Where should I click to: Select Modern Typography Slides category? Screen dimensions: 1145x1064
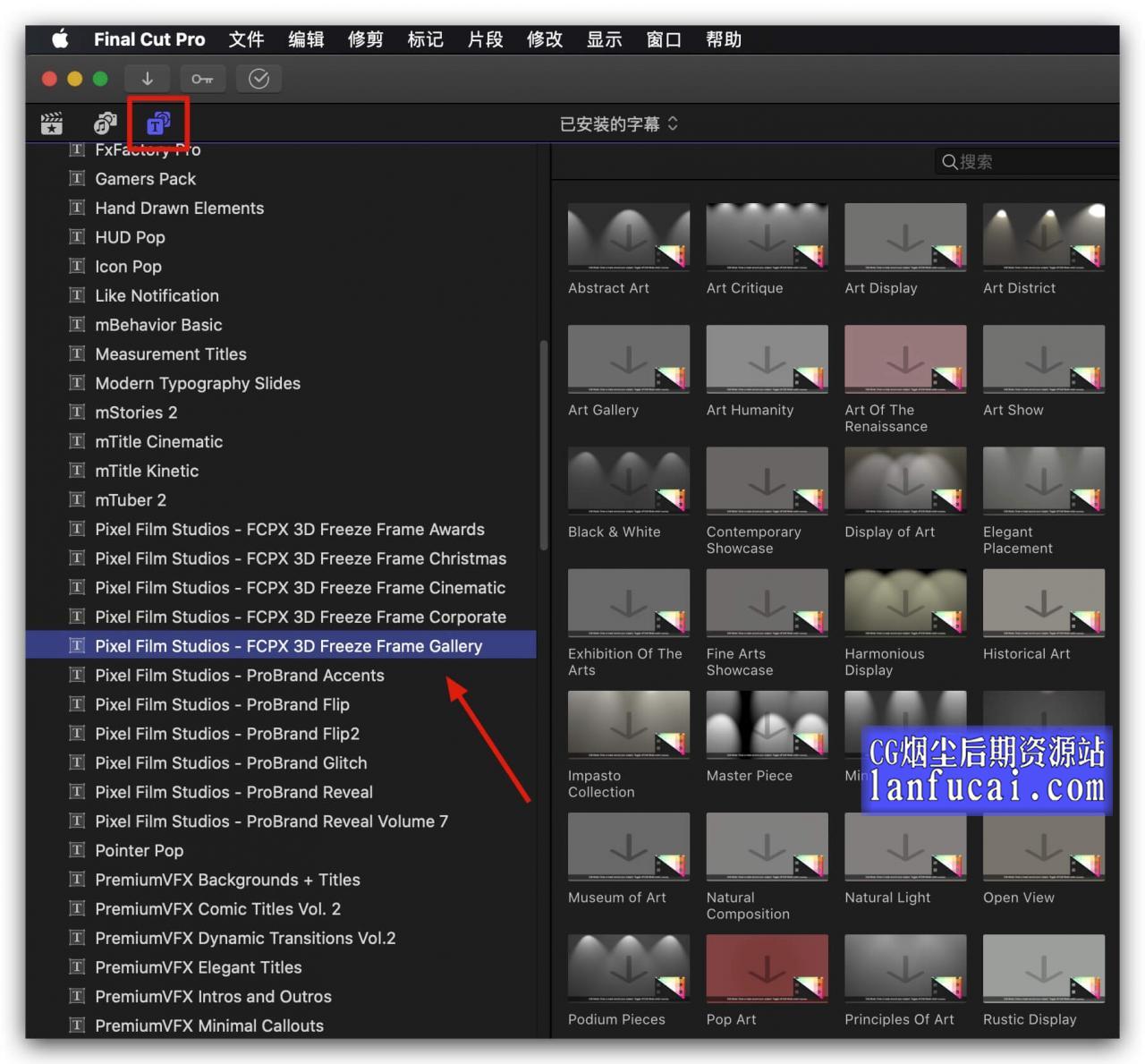pos(281,383)
